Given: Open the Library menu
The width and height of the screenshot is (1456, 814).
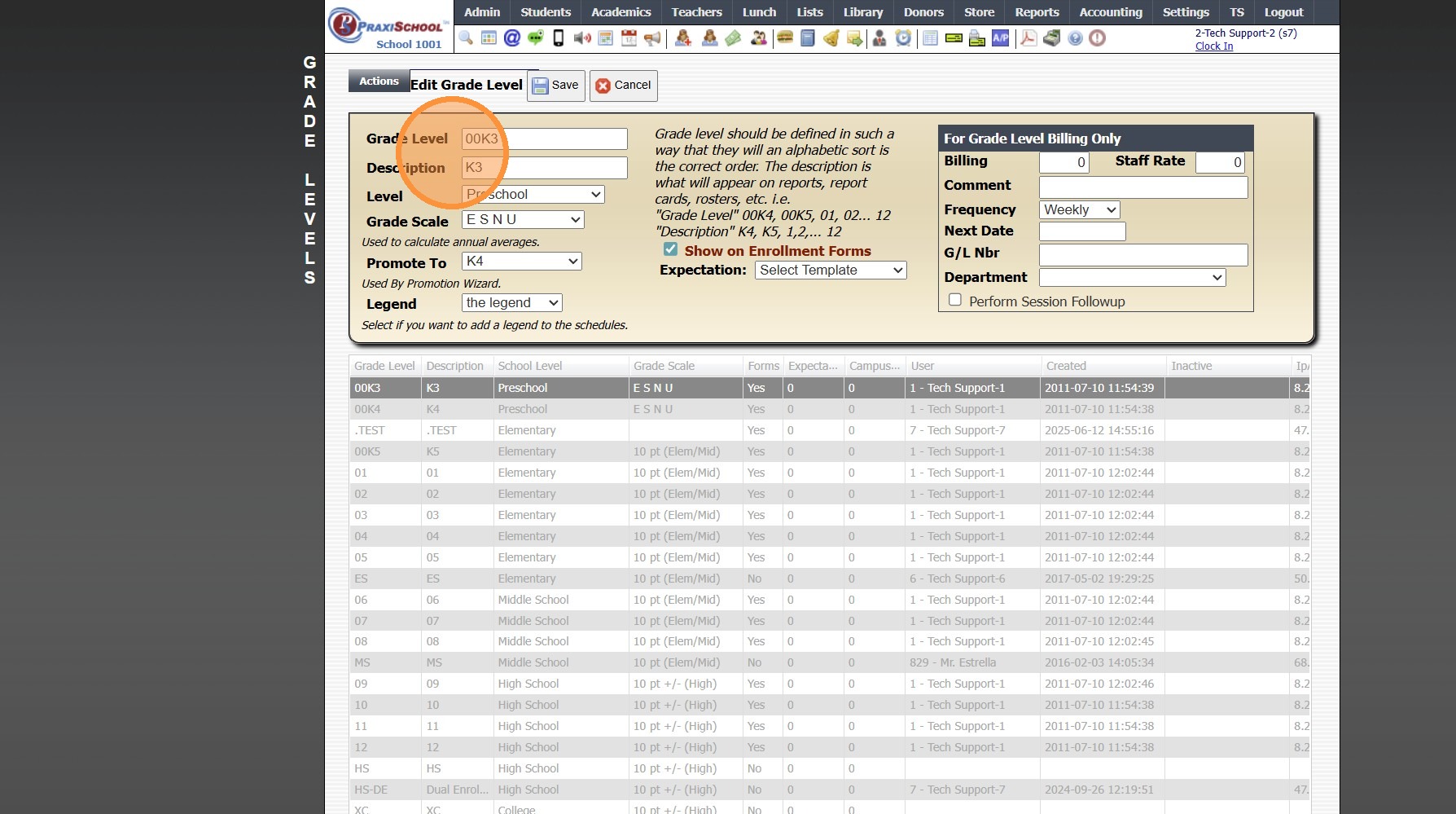Looking at the screenshot, I should (x=863, y=12).
